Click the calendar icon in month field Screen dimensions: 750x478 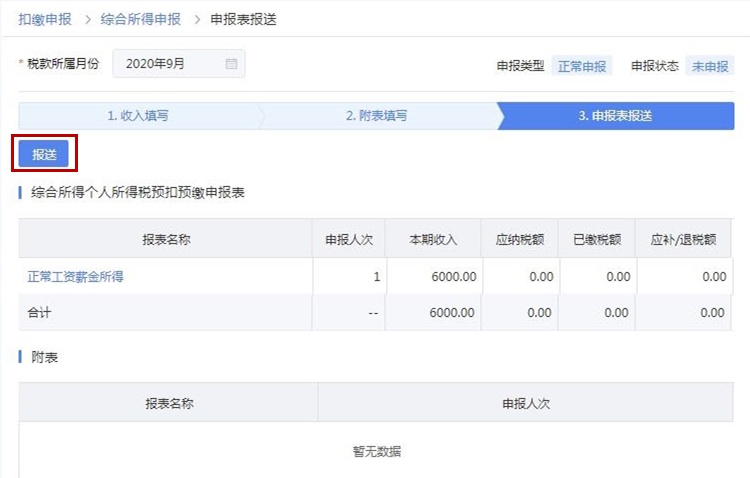pyautogui.click(x=231, y=64)
